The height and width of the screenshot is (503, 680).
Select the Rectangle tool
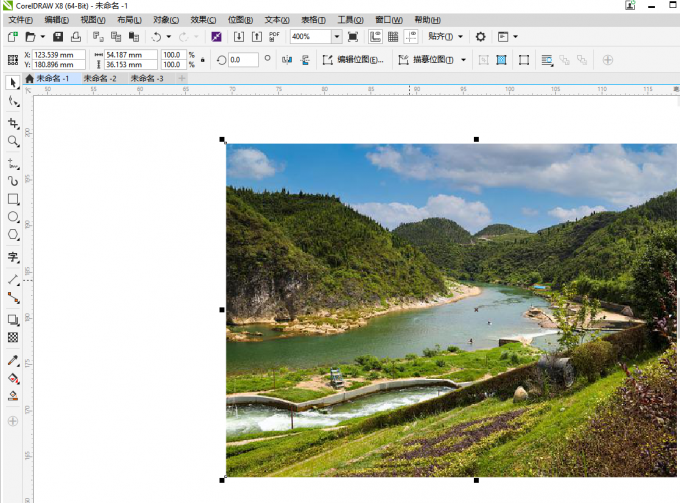pos(13,199)
